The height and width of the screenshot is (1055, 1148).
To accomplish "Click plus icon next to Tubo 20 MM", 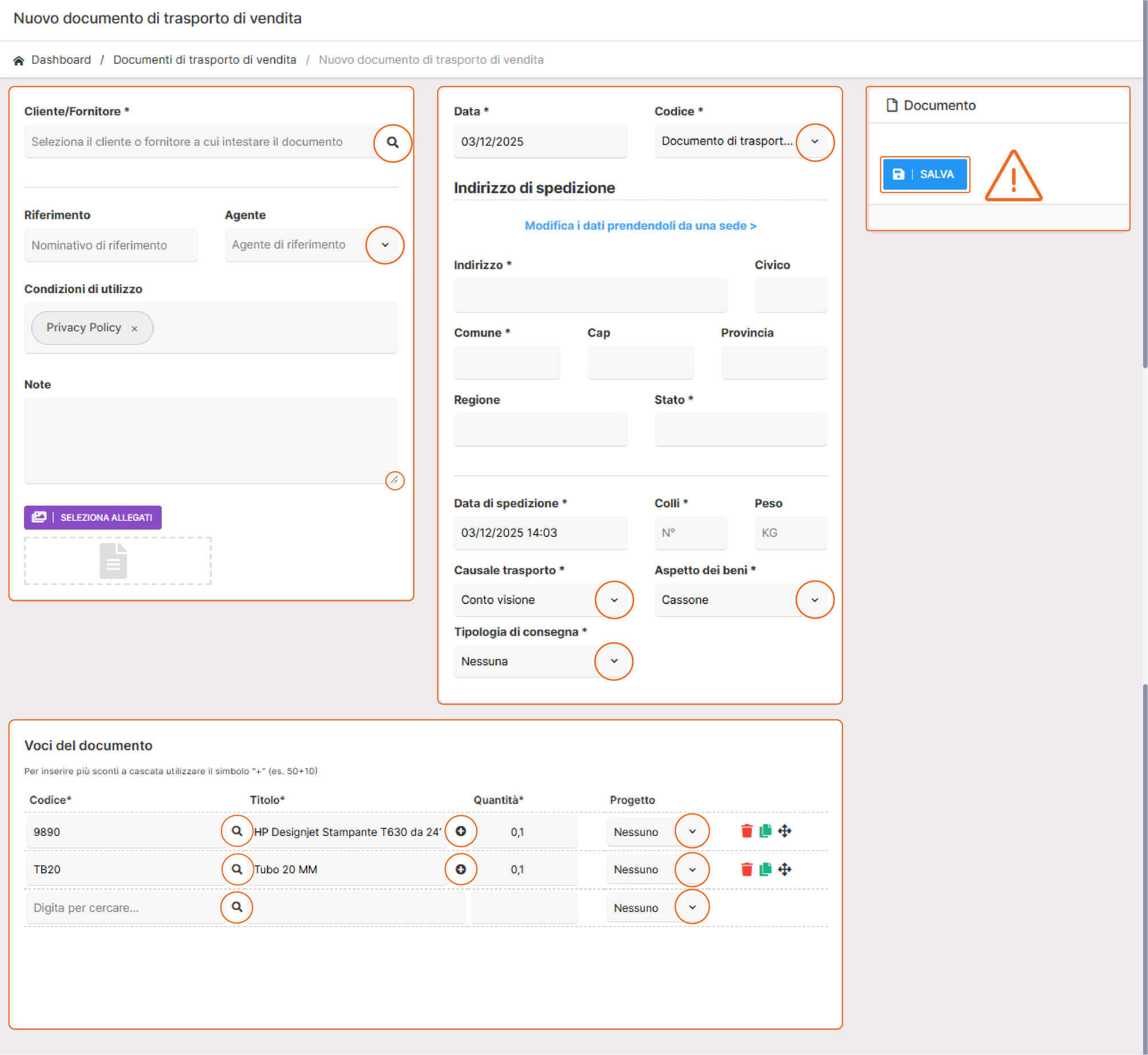I will click(x=461, y=869).
